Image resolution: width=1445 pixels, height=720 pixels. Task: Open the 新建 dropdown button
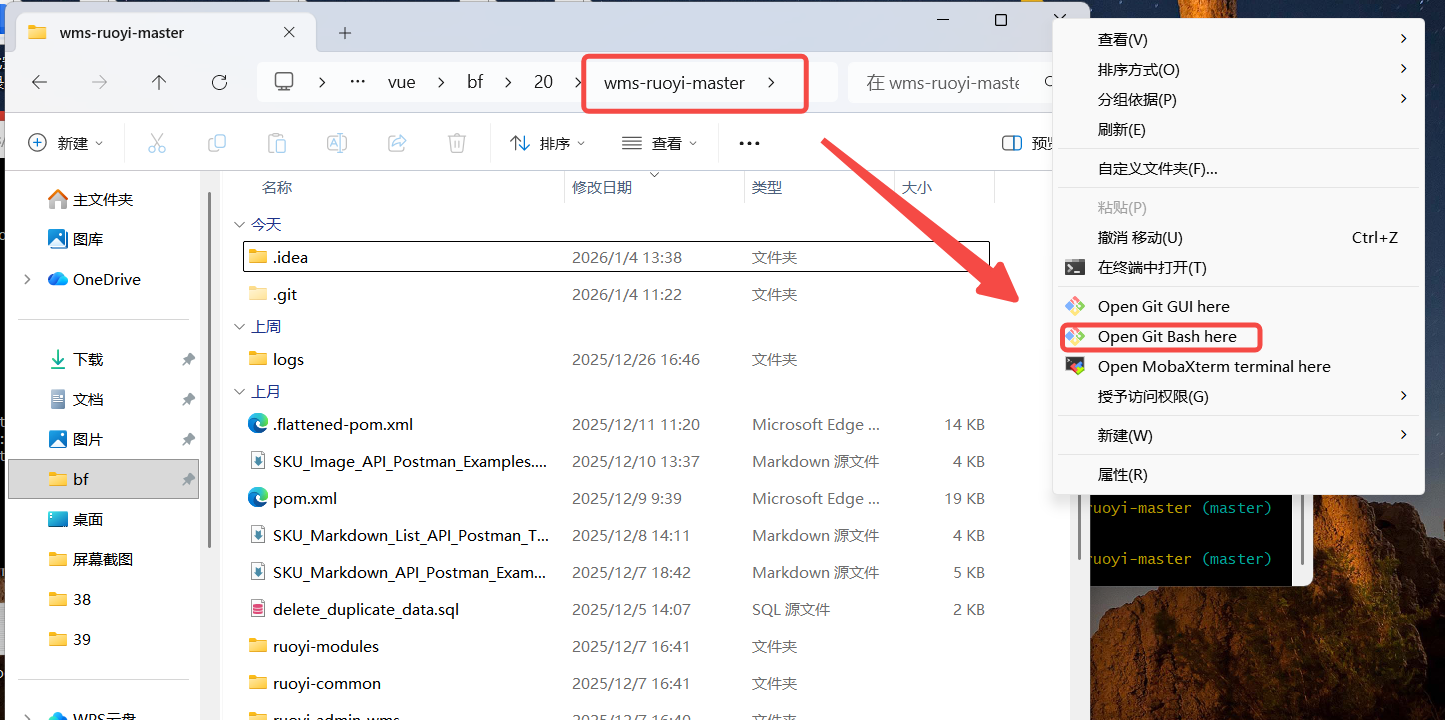point(66,143)
